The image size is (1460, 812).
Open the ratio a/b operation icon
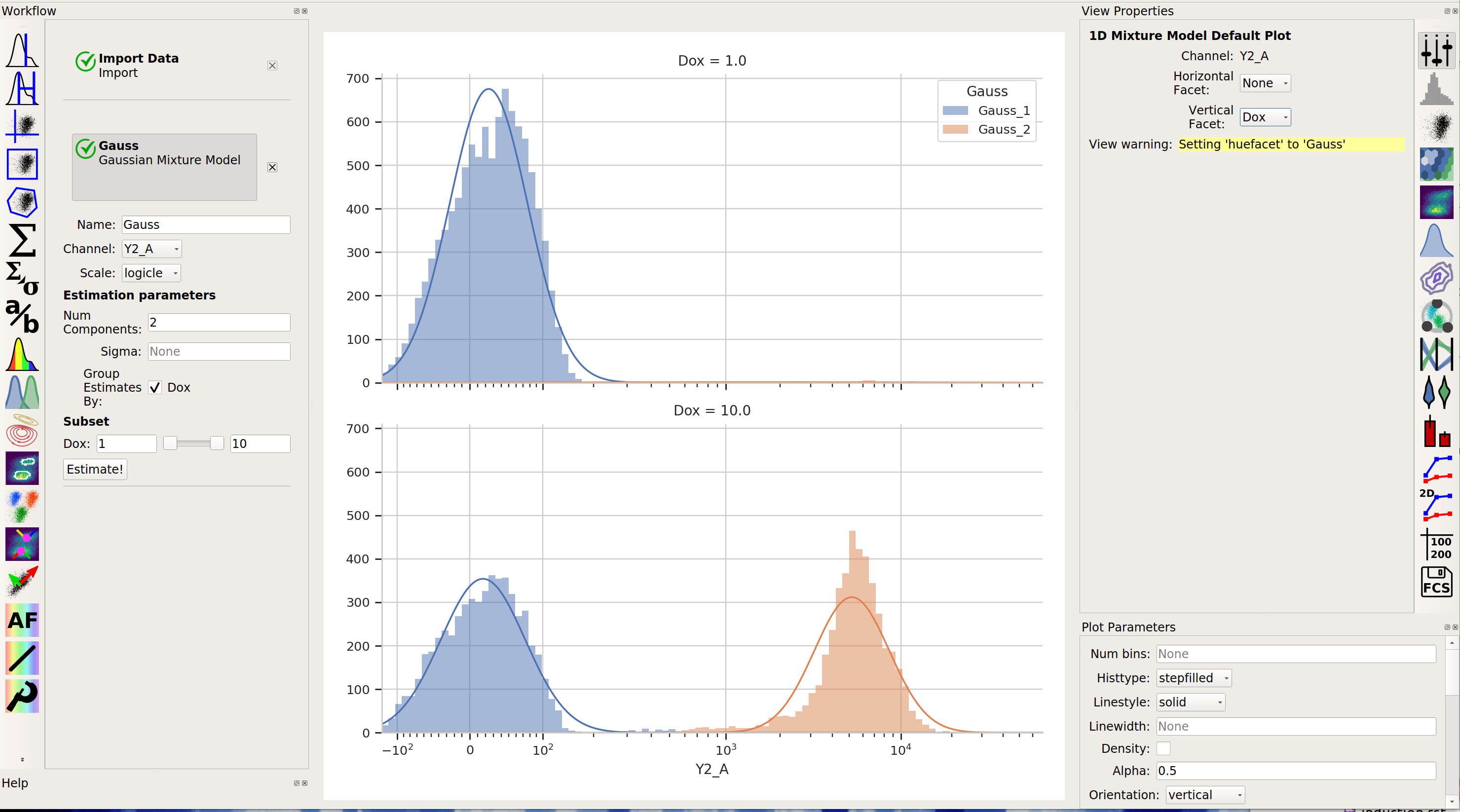tap(22, 316)
